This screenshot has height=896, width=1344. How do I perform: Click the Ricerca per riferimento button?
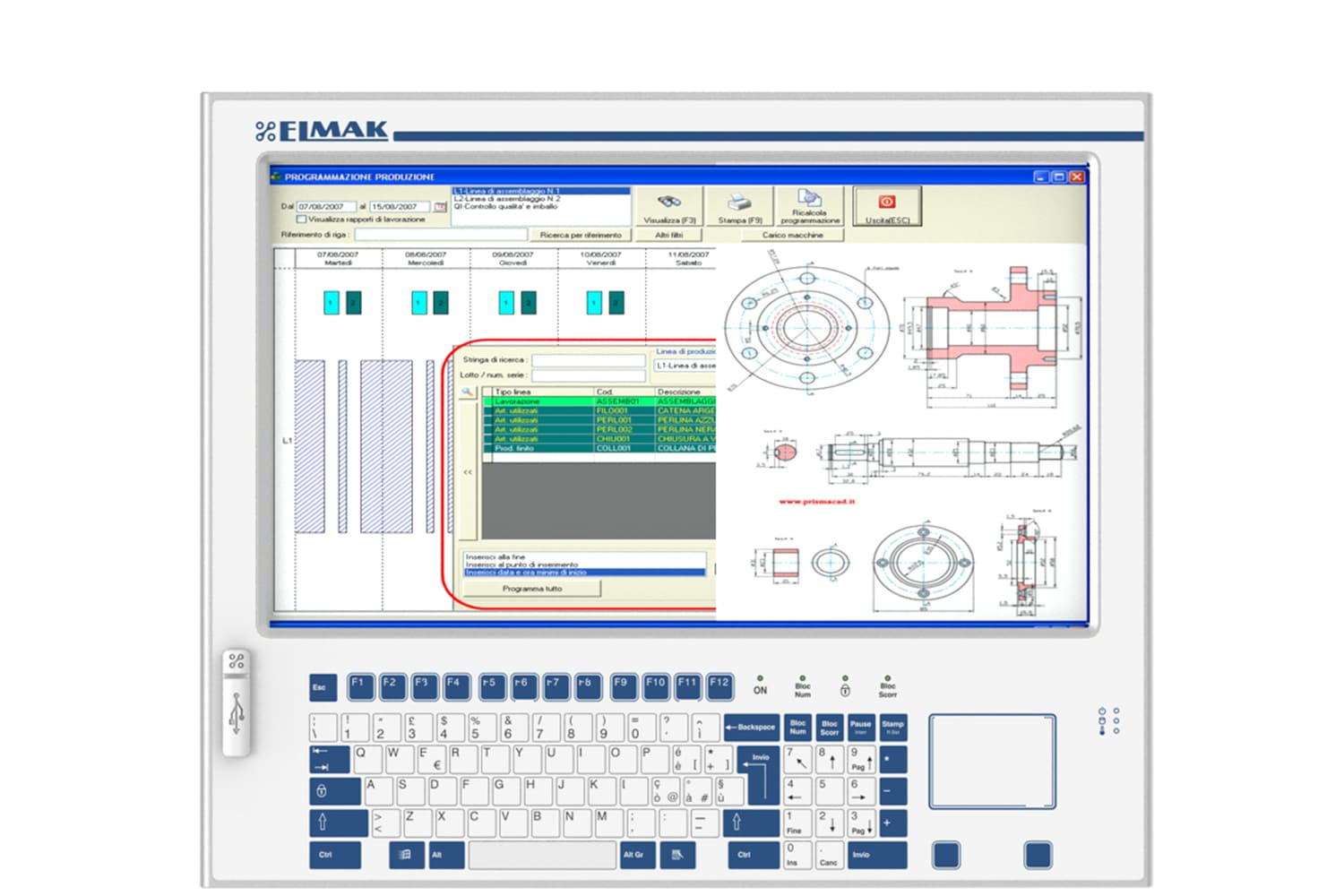[581, 236]
